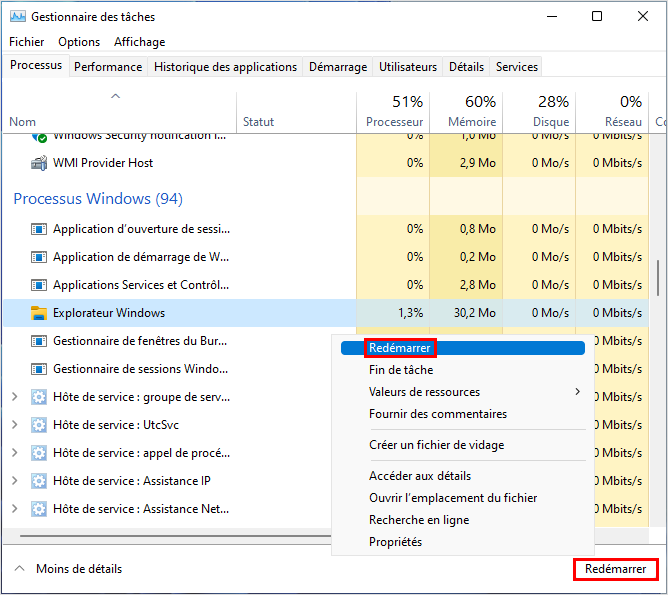
Task: Switch to Historique des applications tab
Action: pos(225,67)
